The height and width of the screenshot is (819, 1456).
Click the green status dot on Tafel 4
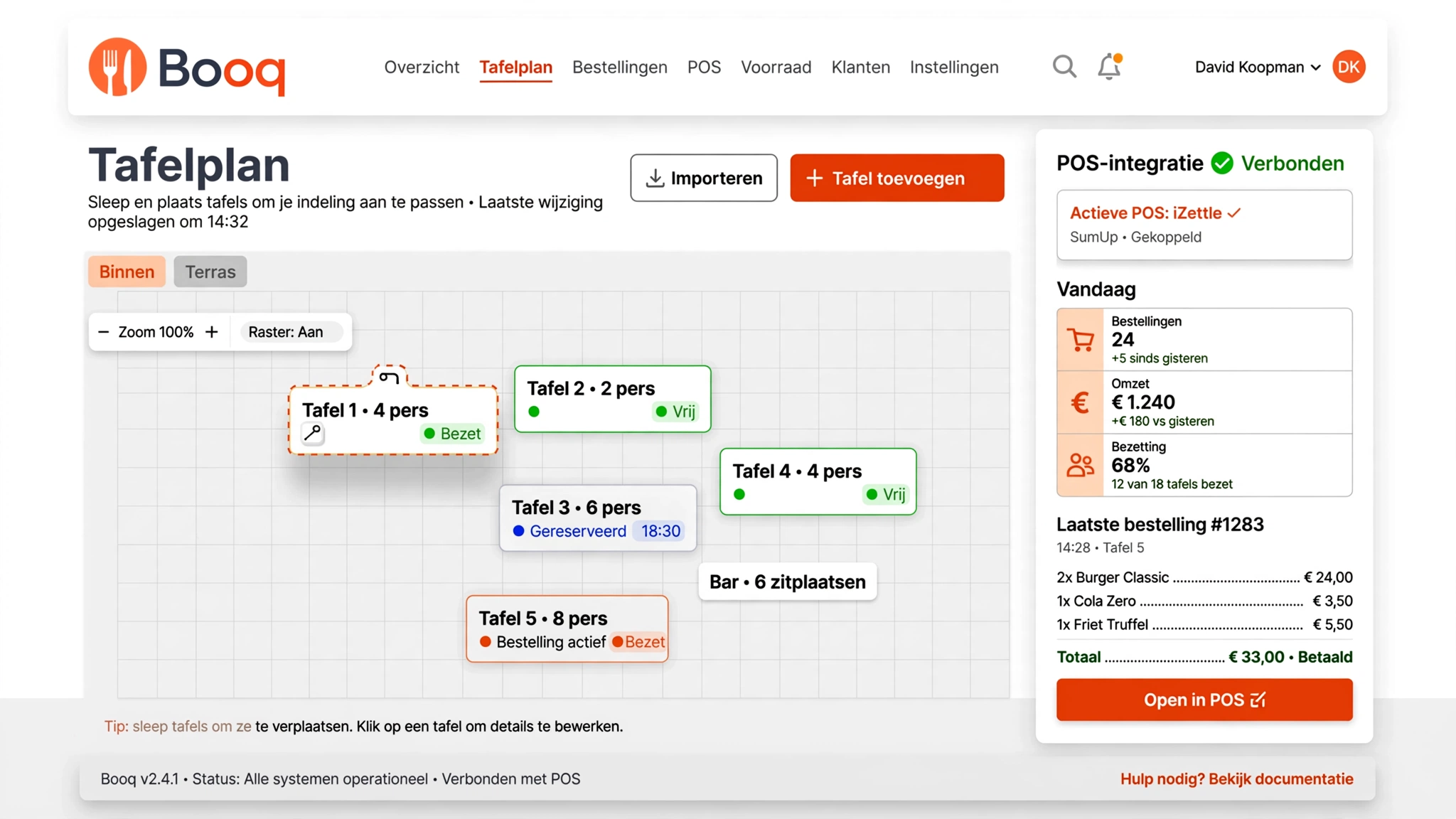tap(739, 494)
